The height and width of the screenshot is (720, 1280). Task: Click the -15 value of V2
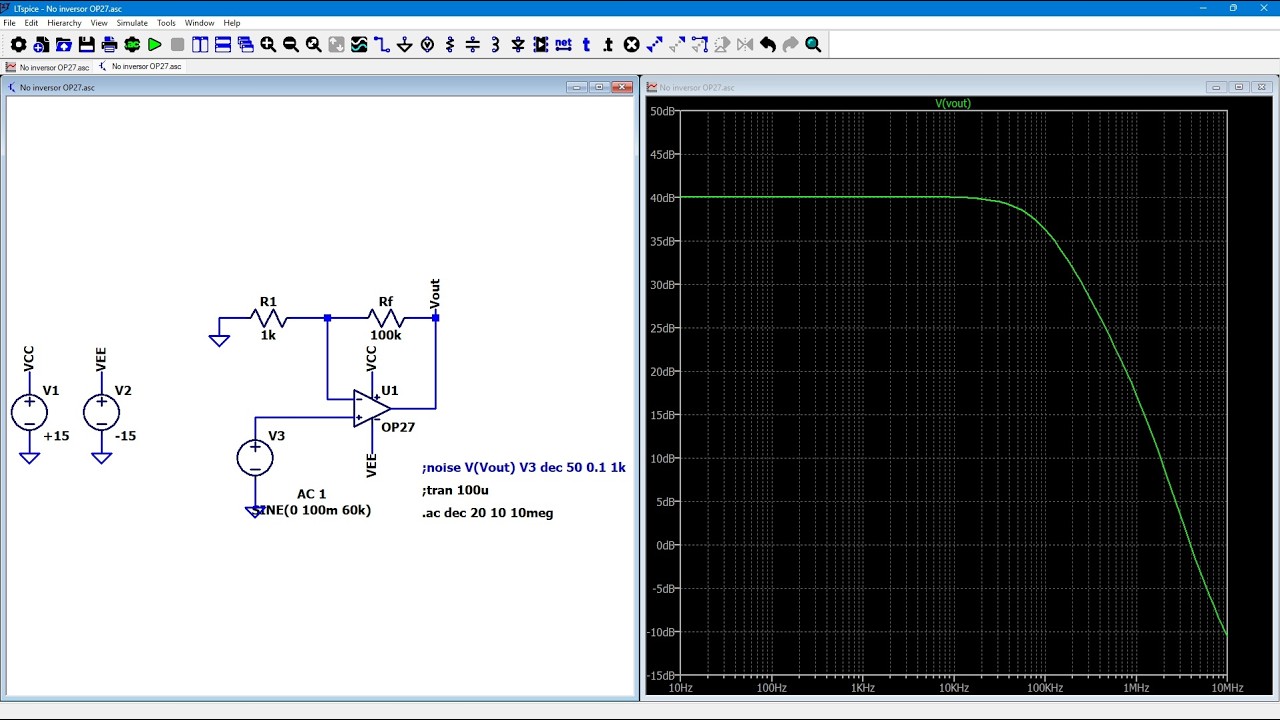tap(125, 436)
